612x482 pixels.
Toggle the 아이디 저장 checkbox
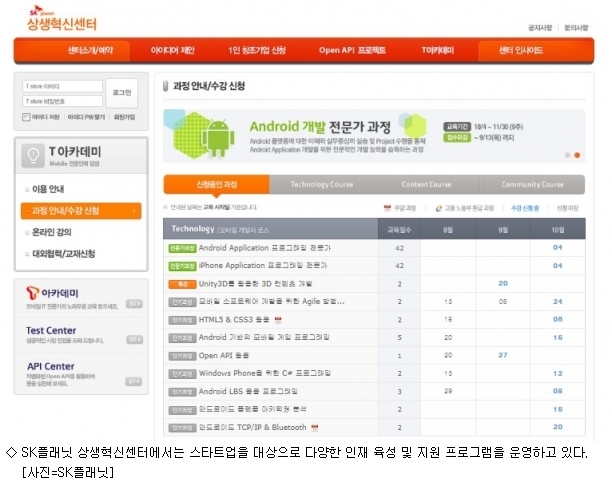(26, 117)
